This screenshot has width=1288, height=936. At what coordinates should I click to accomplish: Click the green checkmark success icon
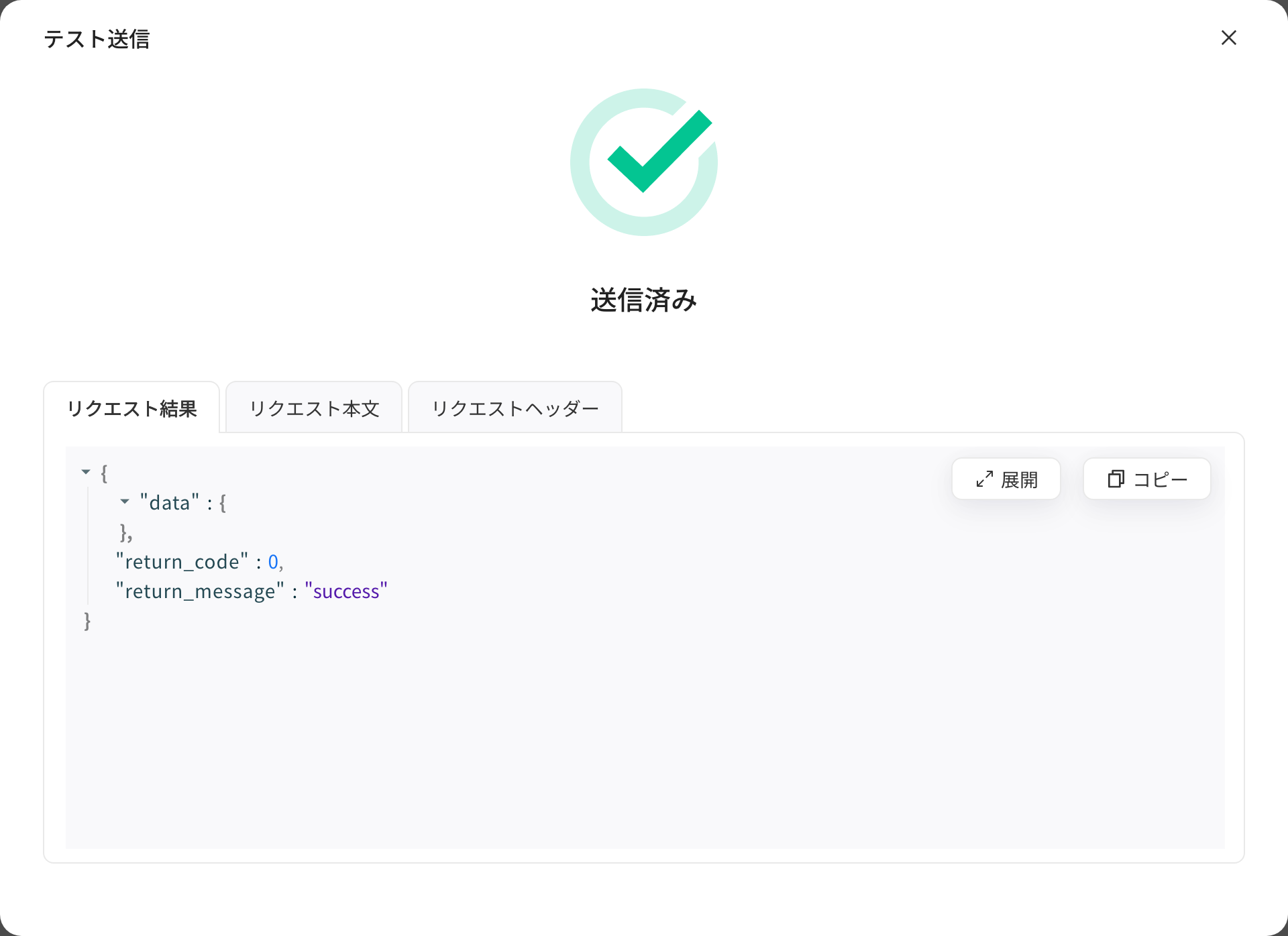(x=644, y=162)
